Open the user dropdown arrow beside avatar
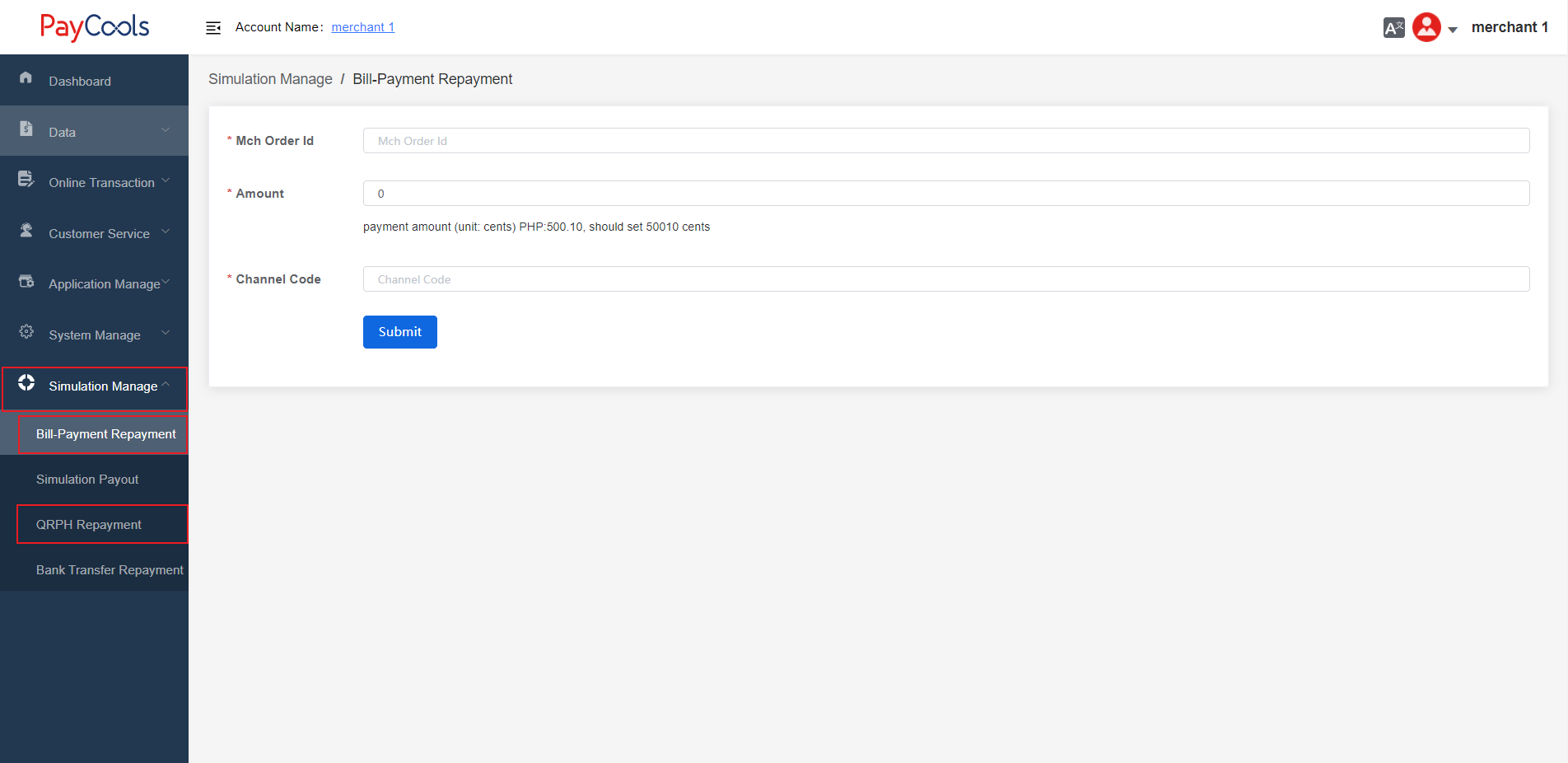1568x763 pixels. pos(1453,30)
